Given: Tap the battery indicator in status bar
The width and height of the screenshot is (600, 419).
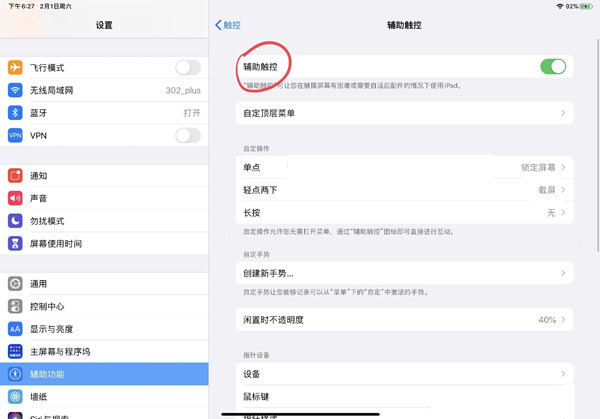Looking at the screenshot, I should point(586,6).
